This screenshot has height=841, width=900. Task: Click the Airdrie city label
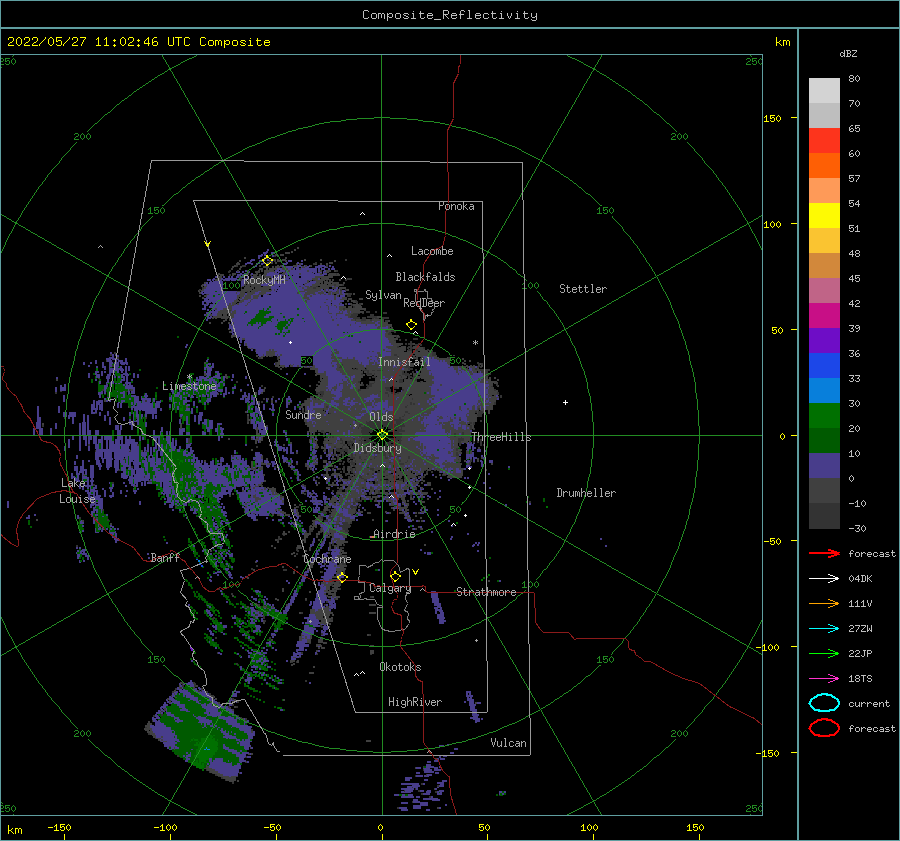tap(394, 534)
